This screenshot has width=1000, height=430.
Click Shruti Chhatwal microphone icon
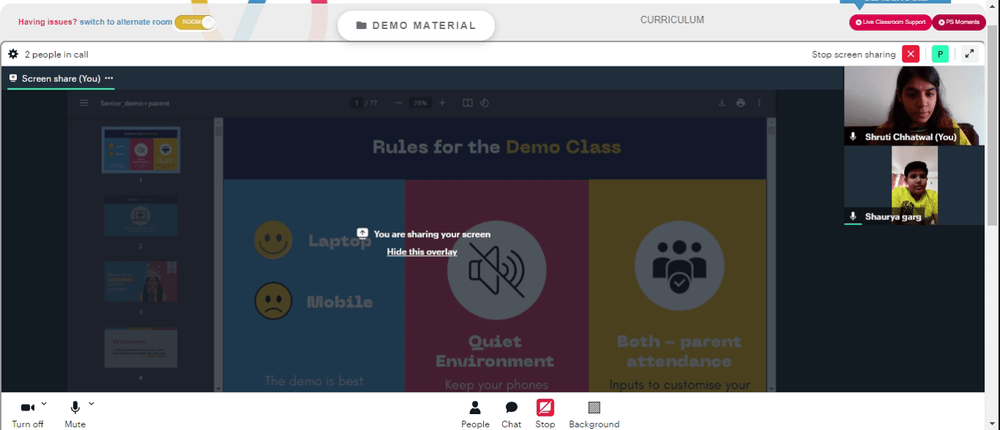coord(853,137)
